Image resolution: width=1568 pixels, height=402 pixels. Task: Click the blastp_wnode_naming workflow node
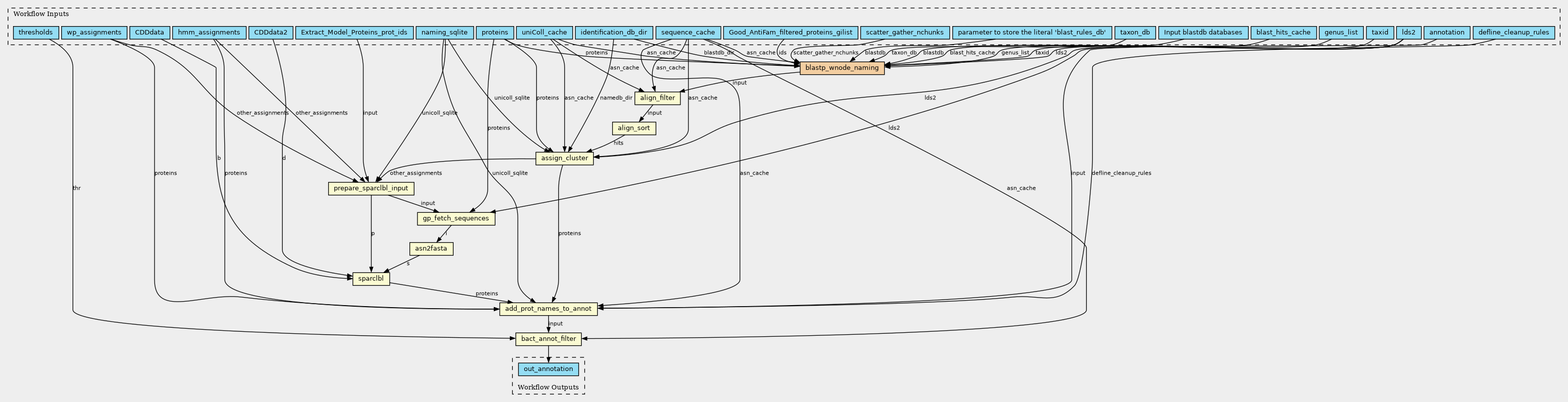click(841, 68)
